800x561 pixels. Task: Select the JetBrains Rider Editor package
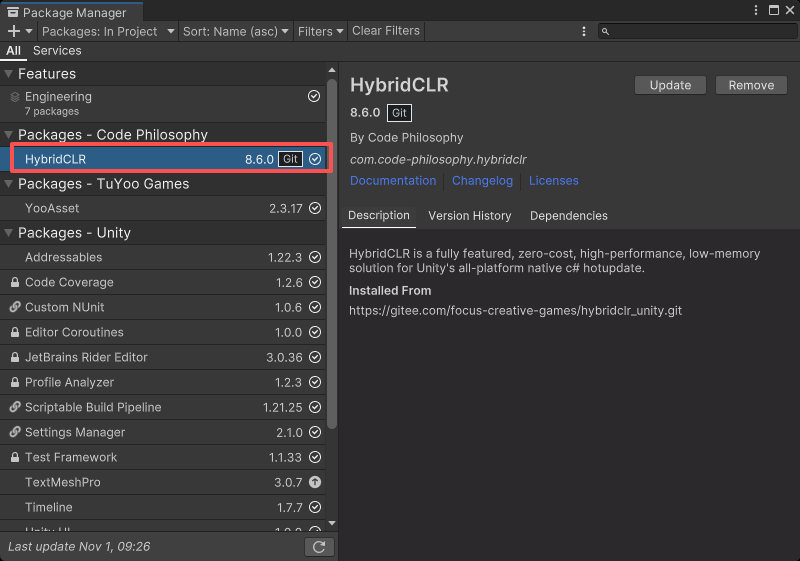[163, 357]
